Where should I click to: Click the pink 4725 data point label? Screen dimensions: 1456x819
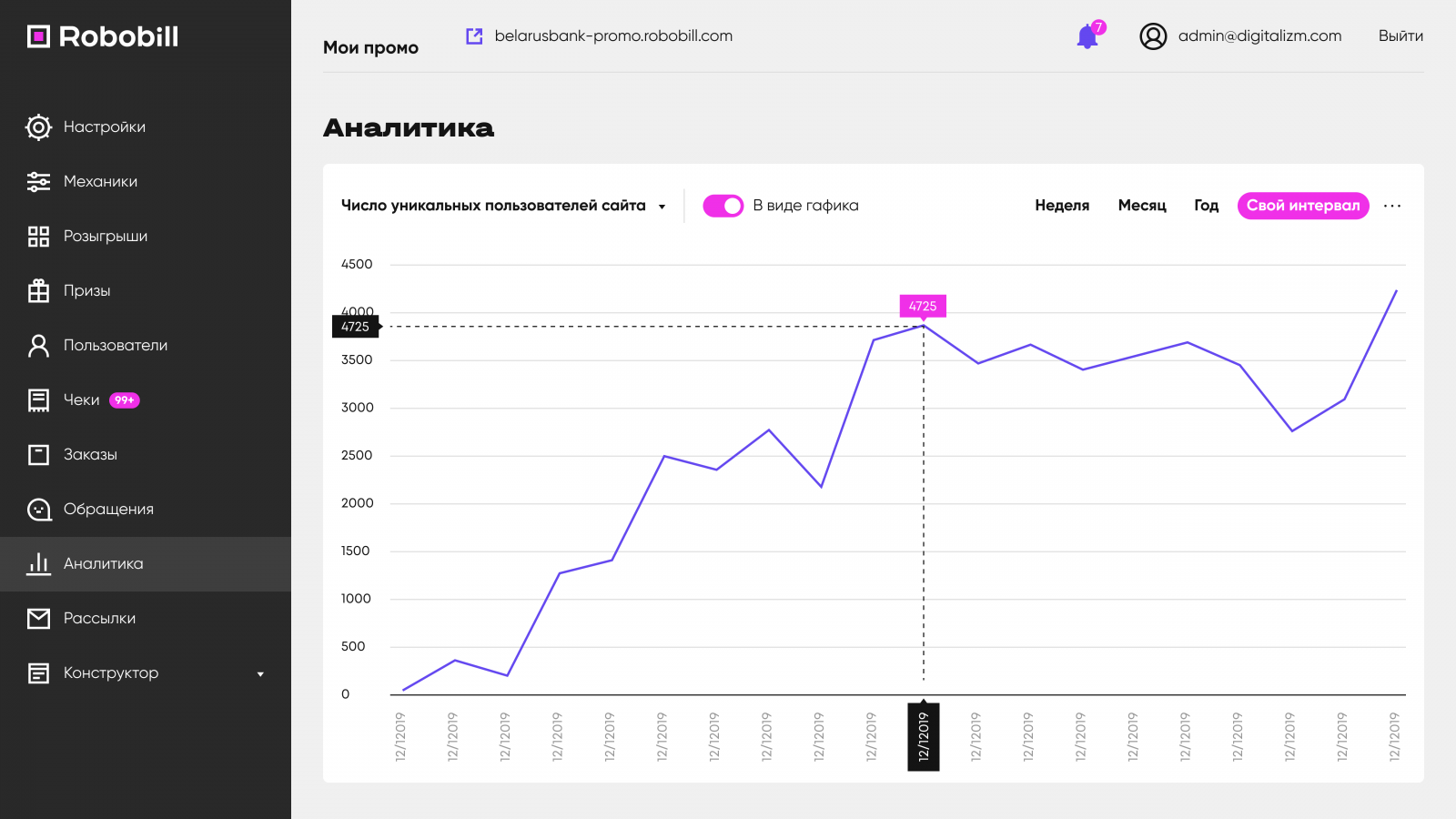pyautogui.click(x=923, y=307)
